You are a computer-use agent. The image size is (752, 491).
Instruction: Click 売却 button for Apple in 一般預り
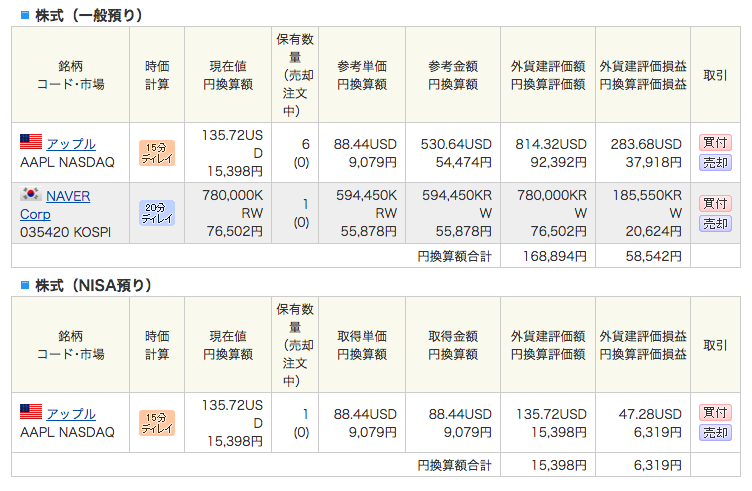[715, 163]
